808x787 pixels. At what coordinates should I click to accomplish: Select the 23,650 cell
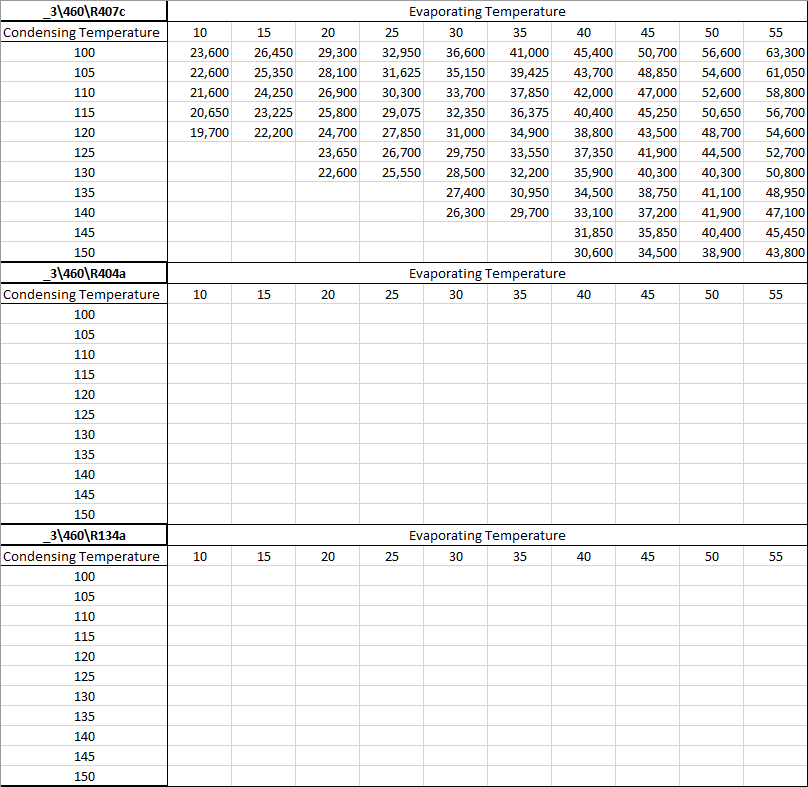(327, 153)
